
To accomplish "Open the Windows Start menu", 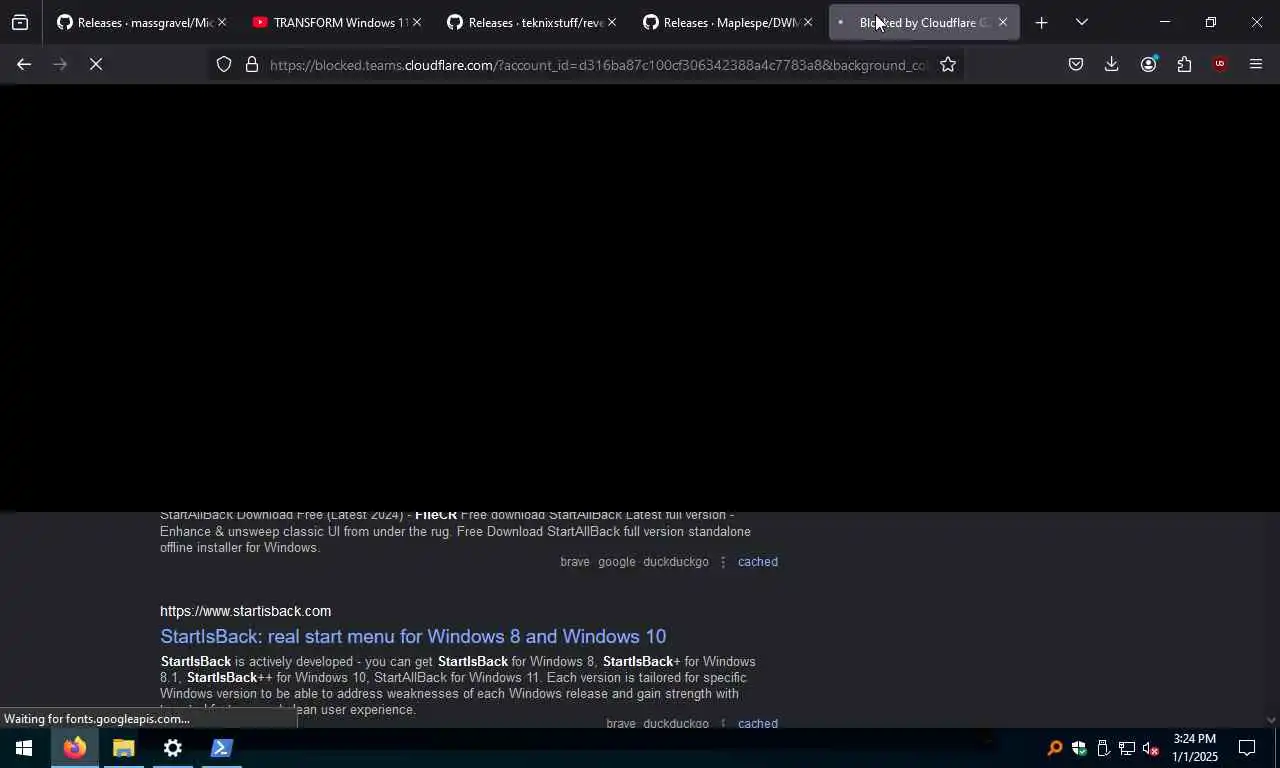I will pos(24,748).
